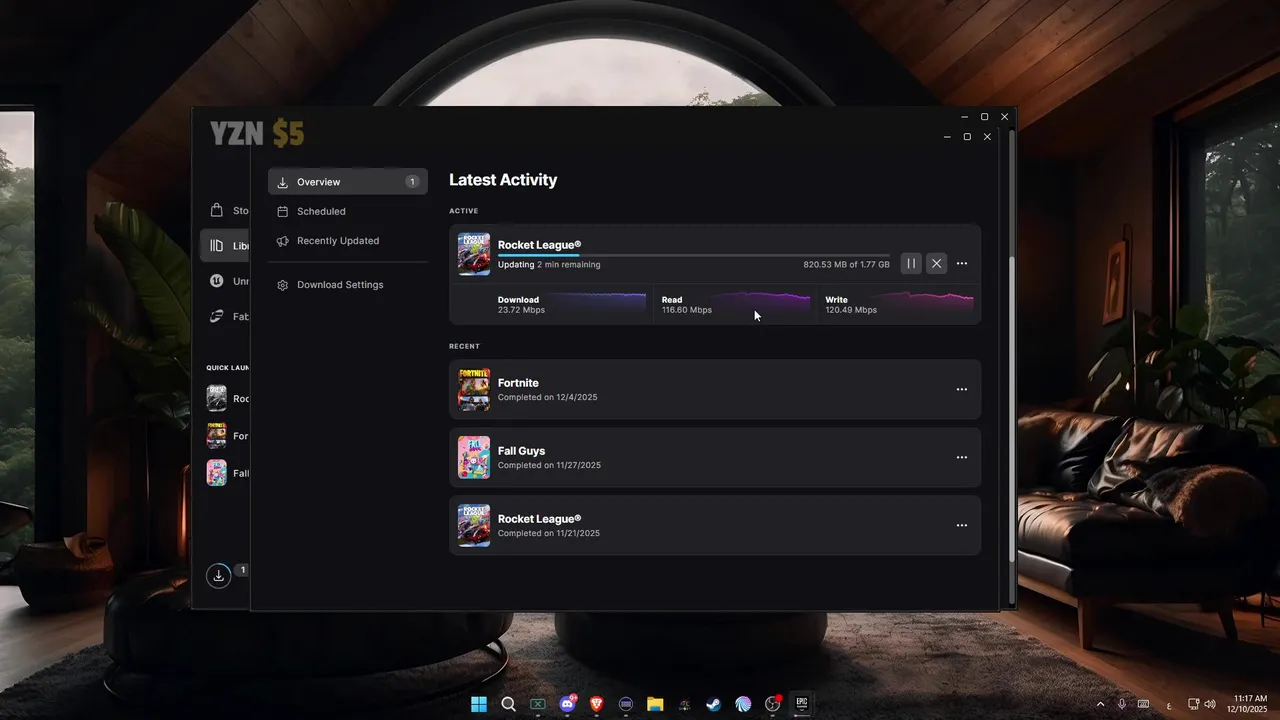Open the Fortnite three-dot menu
Image resolution: width=1280 pixels, height=720 pixels.
(962, 389)
